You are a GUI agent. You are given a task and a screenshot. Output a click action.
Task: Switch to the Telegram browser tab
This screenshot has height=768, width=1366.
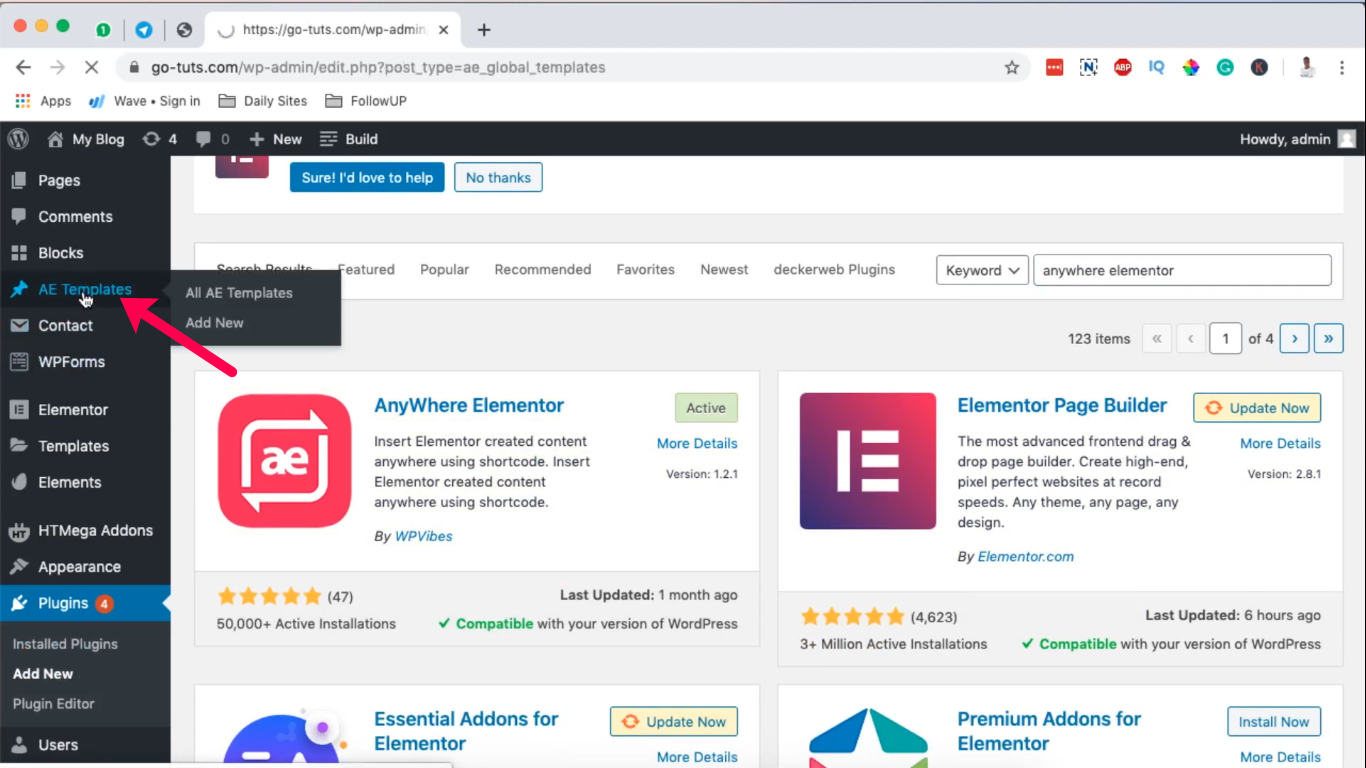[x=144, y=30]
